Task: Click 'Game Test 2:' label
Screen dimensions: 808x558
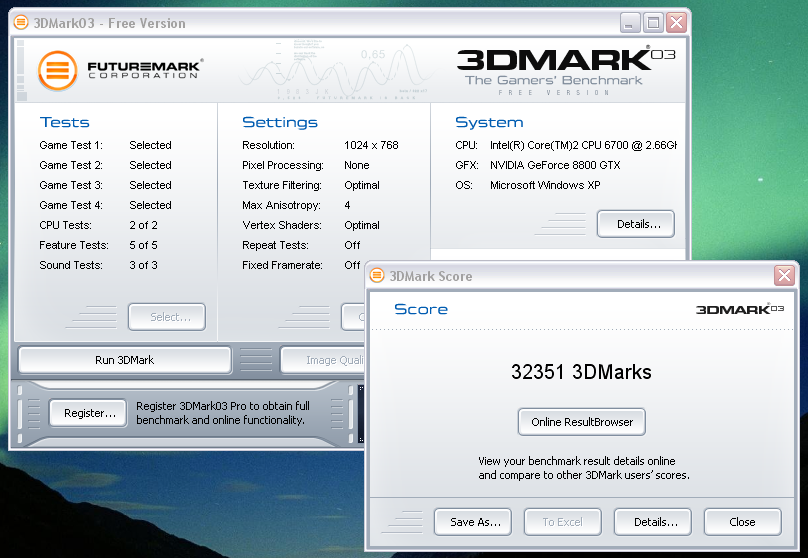Action: (71, 165)
